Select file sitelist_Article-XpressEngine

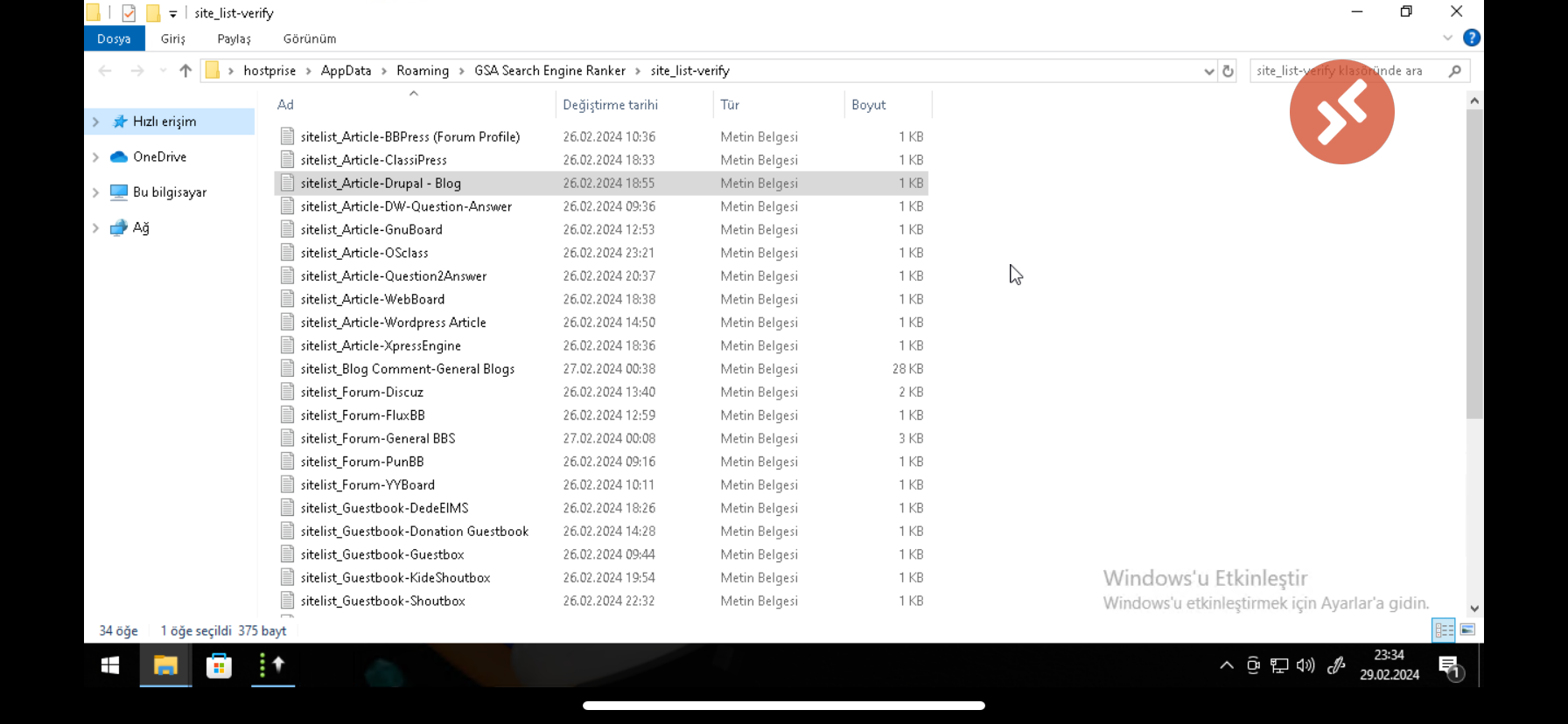click(381, 345)
